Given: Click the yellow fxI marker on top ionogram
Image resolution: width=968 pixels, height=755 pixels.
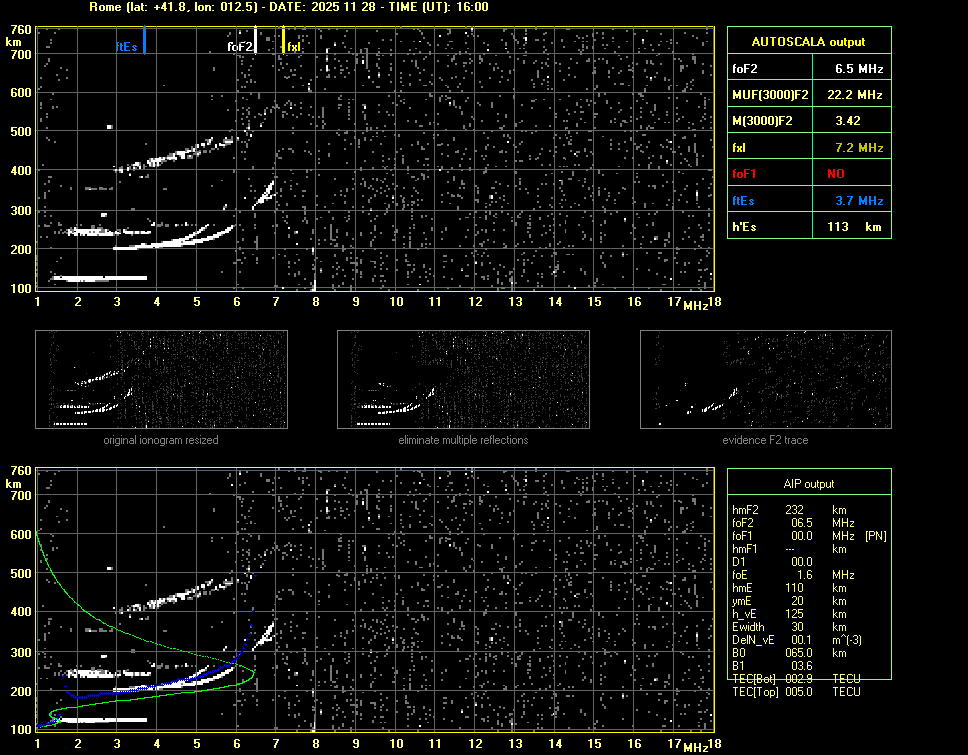Looking at the screenshot, I should point(283,41).
